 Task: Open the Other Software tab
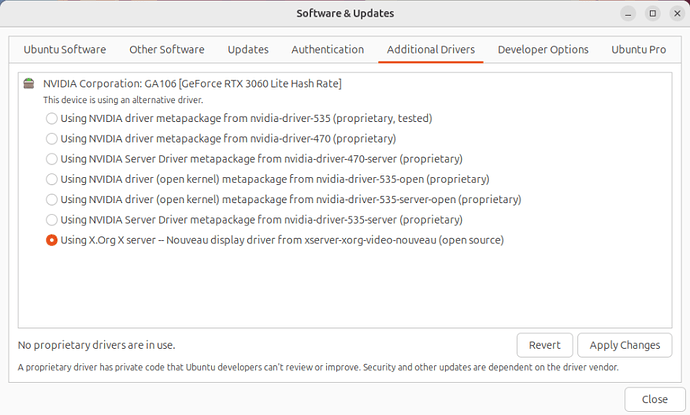pos(166,50)
